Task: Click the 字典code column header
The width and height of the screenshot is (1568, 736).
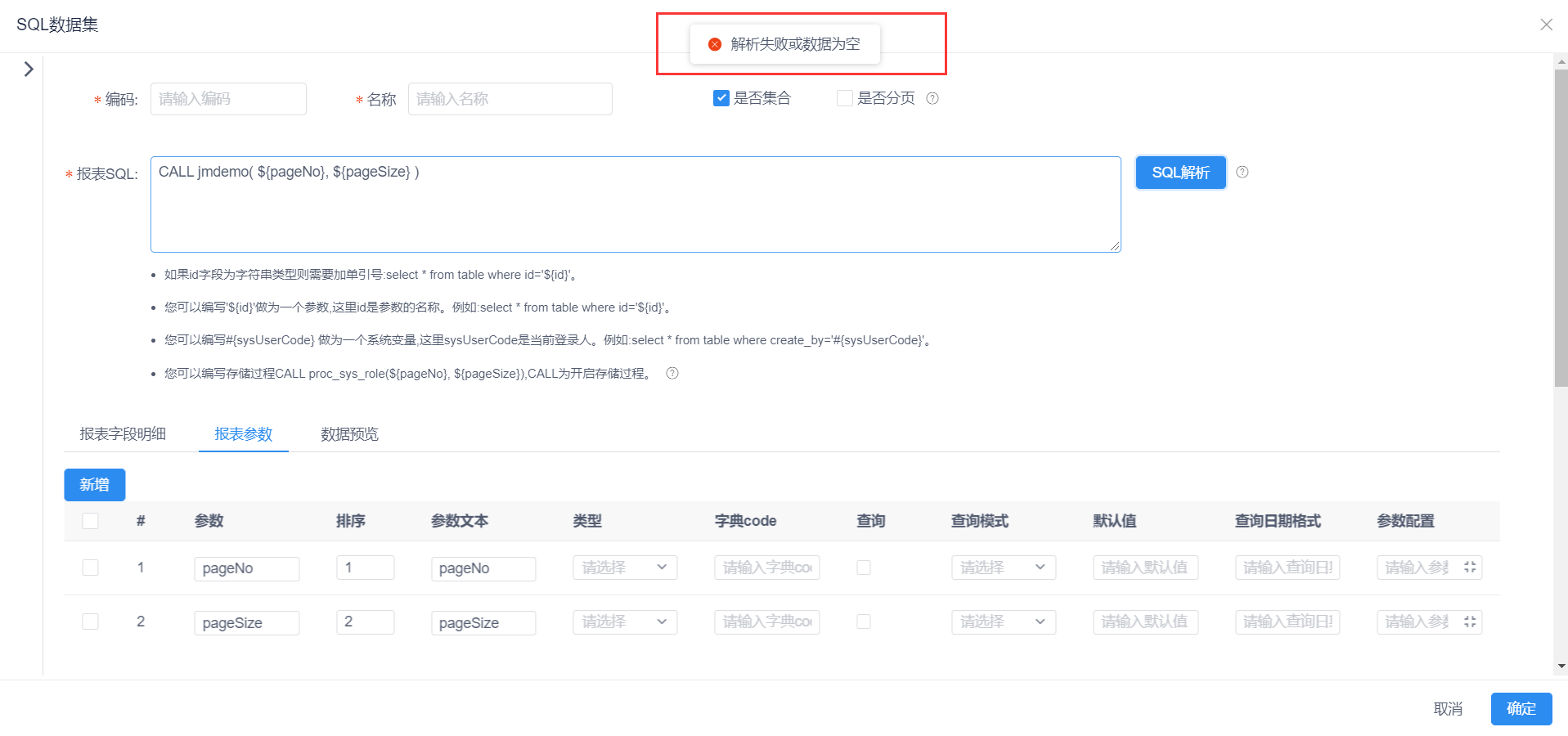Action: 745,521
